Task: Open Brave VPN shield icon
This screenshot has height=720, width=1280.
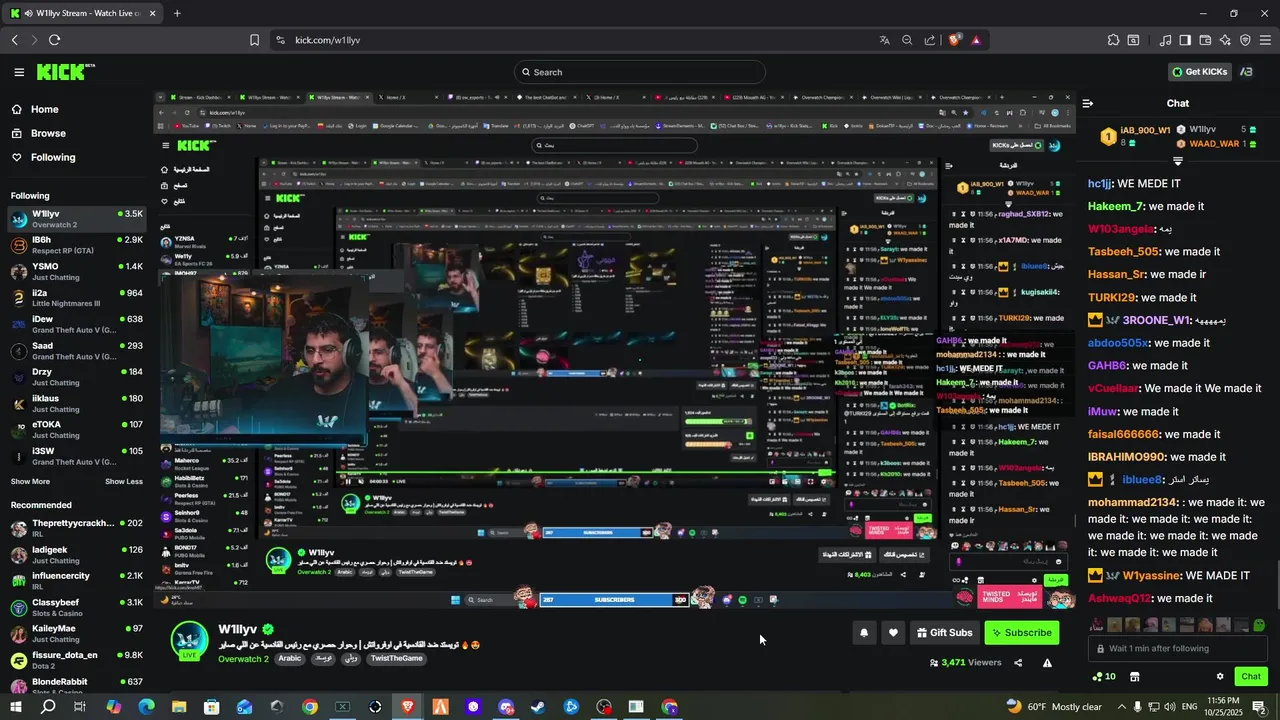Action: pos(1245,40)
